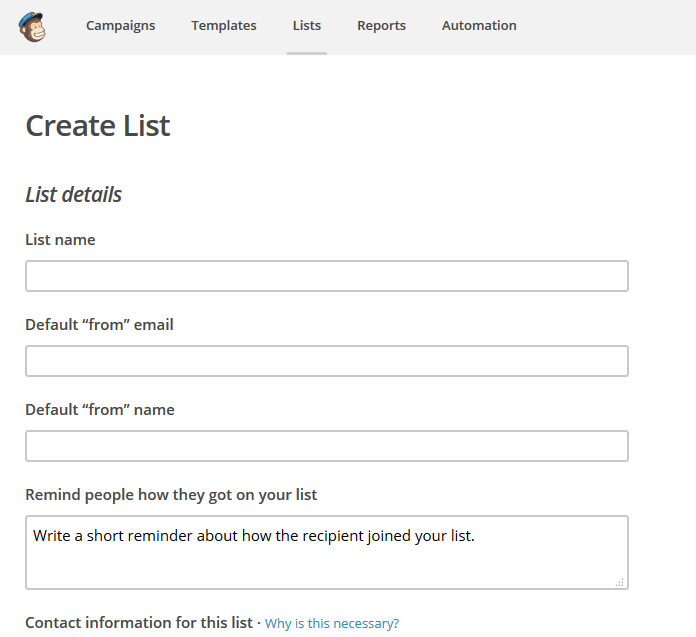The width and height of the screenshot is (696, 637).
Task: Click the Default "from" name input
Action: (x=326, y=446)
